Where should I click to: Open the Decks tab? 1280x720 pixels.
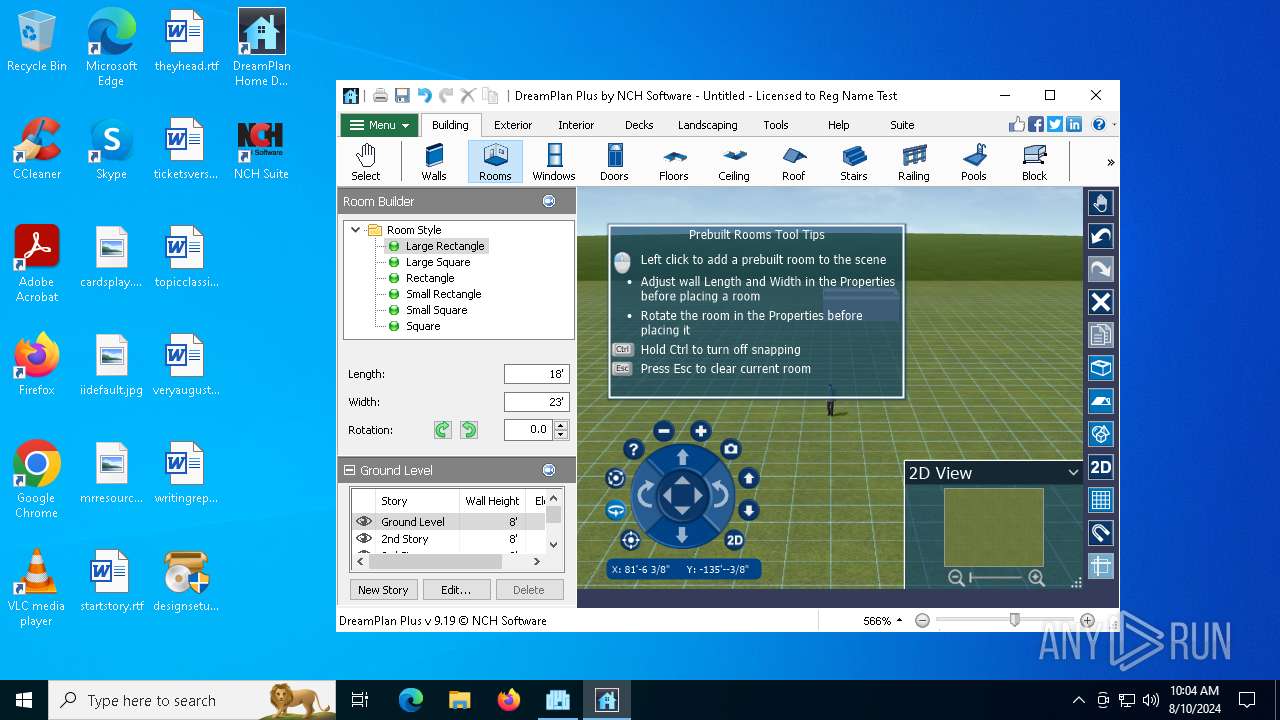pyautogui.click(x=639, y=125)
